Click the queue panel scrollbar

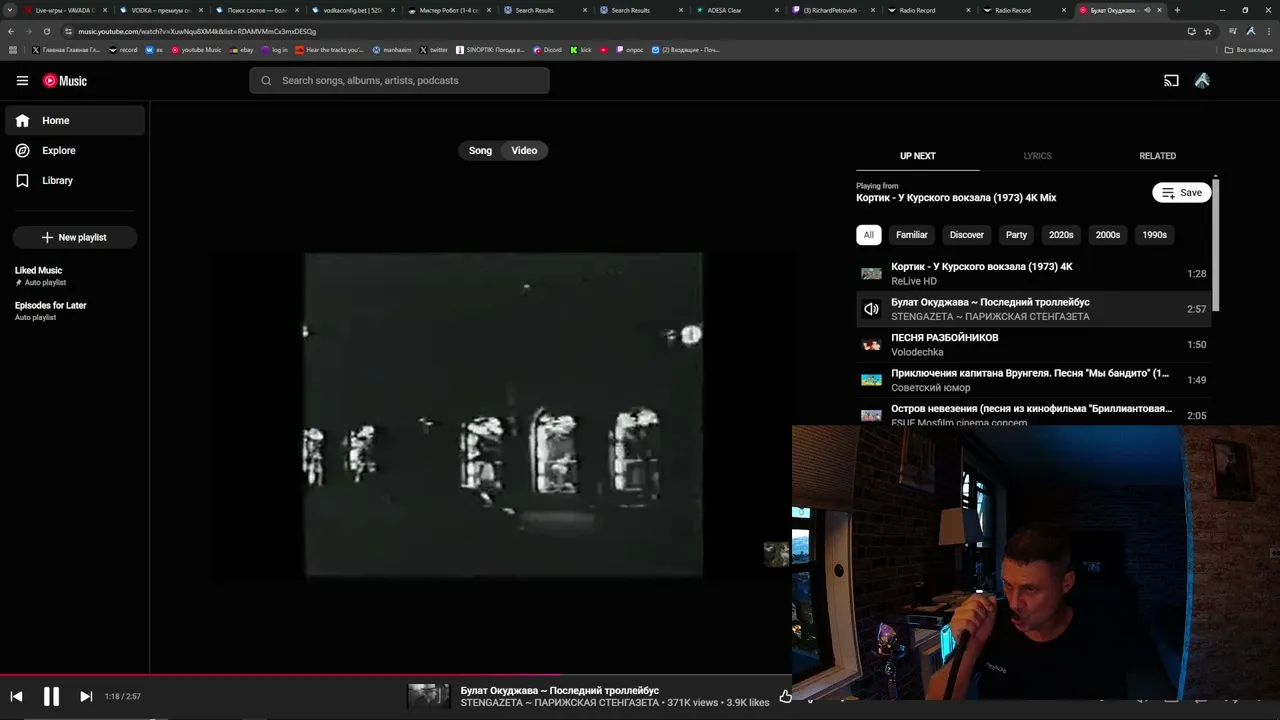1215,245
